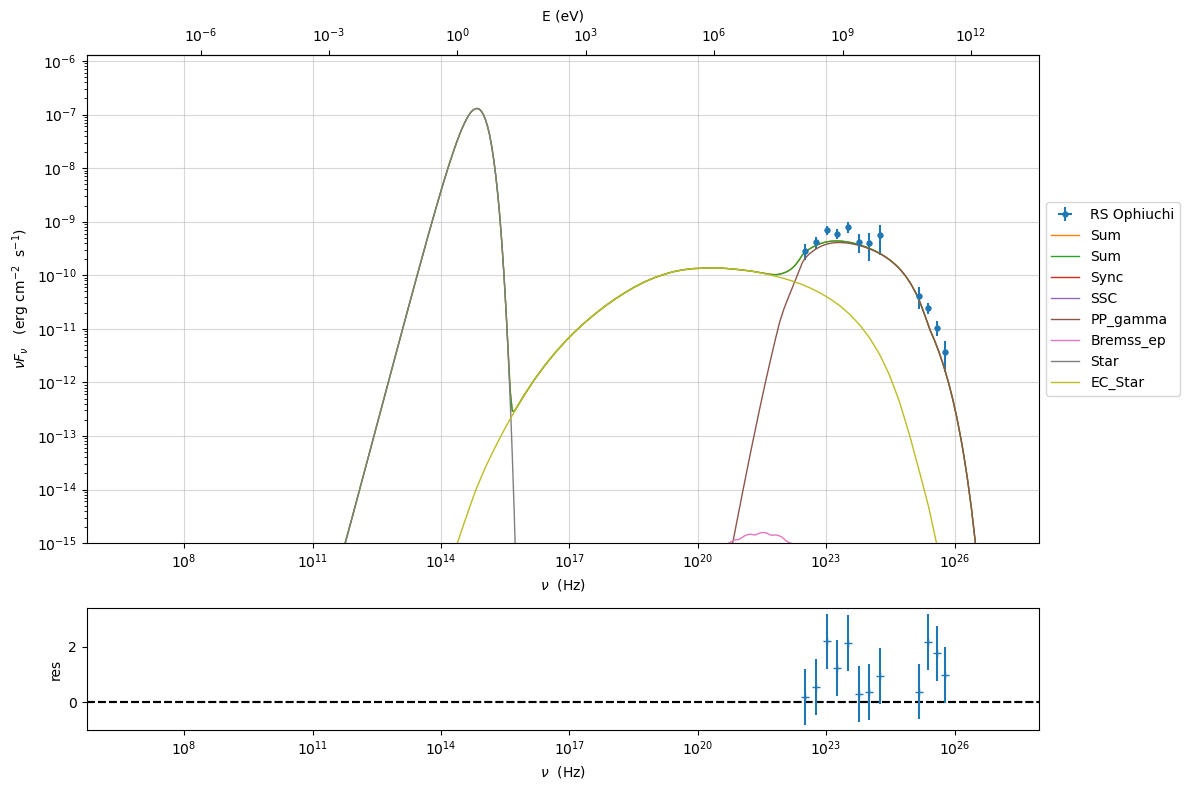This screenshot has width=1190, height=790.
Task: Click the 10^-6 tick on the top energy axis
Action: 200,37
